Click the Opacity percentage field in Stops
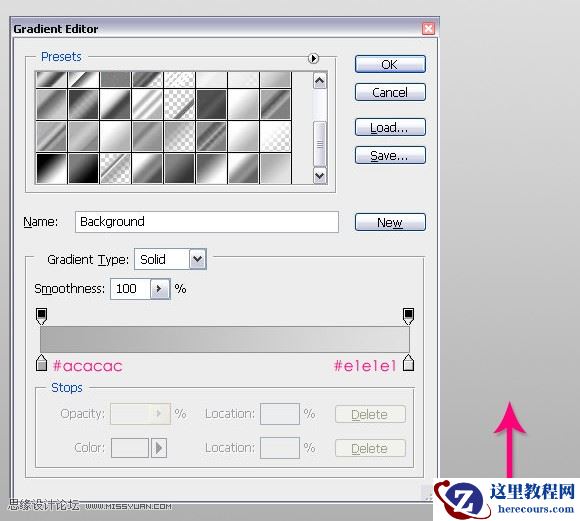The height and width of the screenshot is (521, 580). coord(131,413)
